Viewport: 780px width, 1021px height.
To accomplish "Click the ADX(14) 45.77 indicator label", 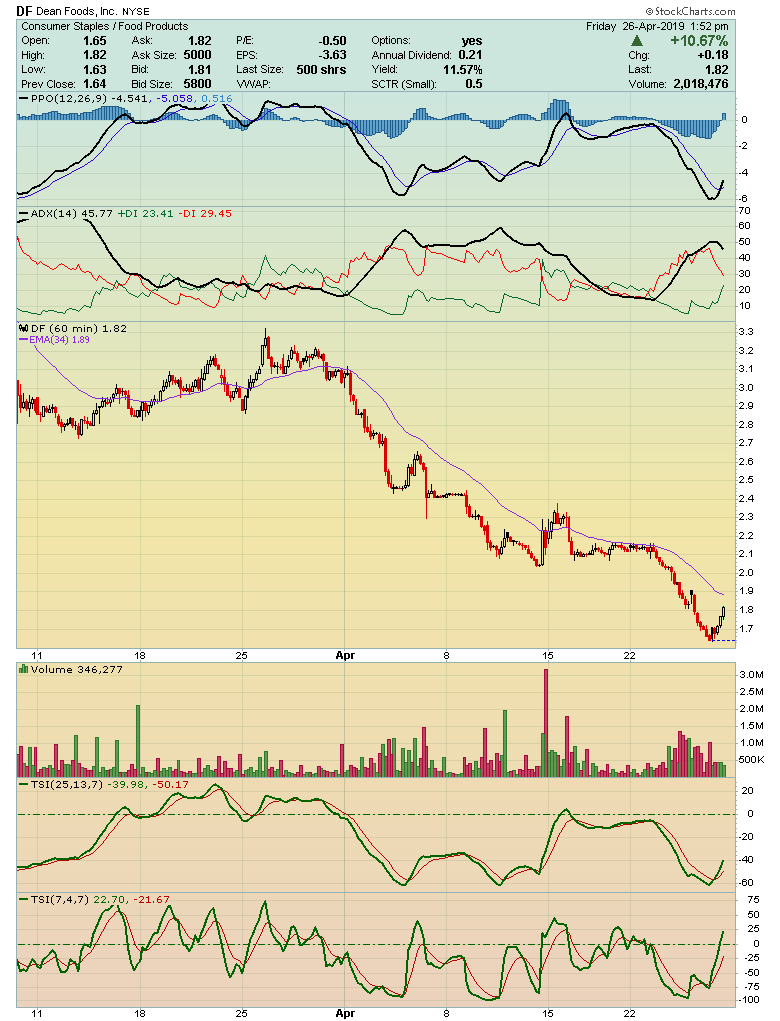I will click(x=72, y=214).
